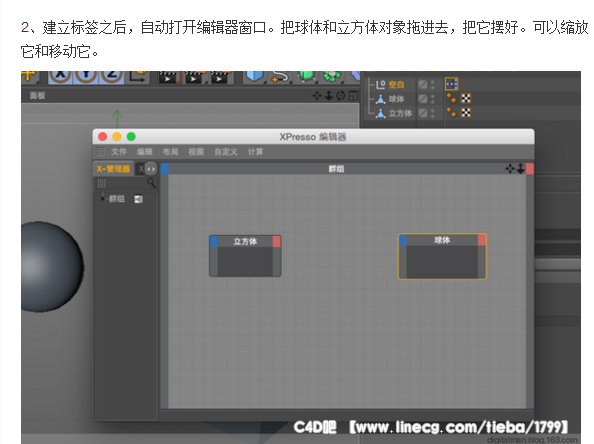Click the grip icon left of 文件 menu

(x=100, y=152)
